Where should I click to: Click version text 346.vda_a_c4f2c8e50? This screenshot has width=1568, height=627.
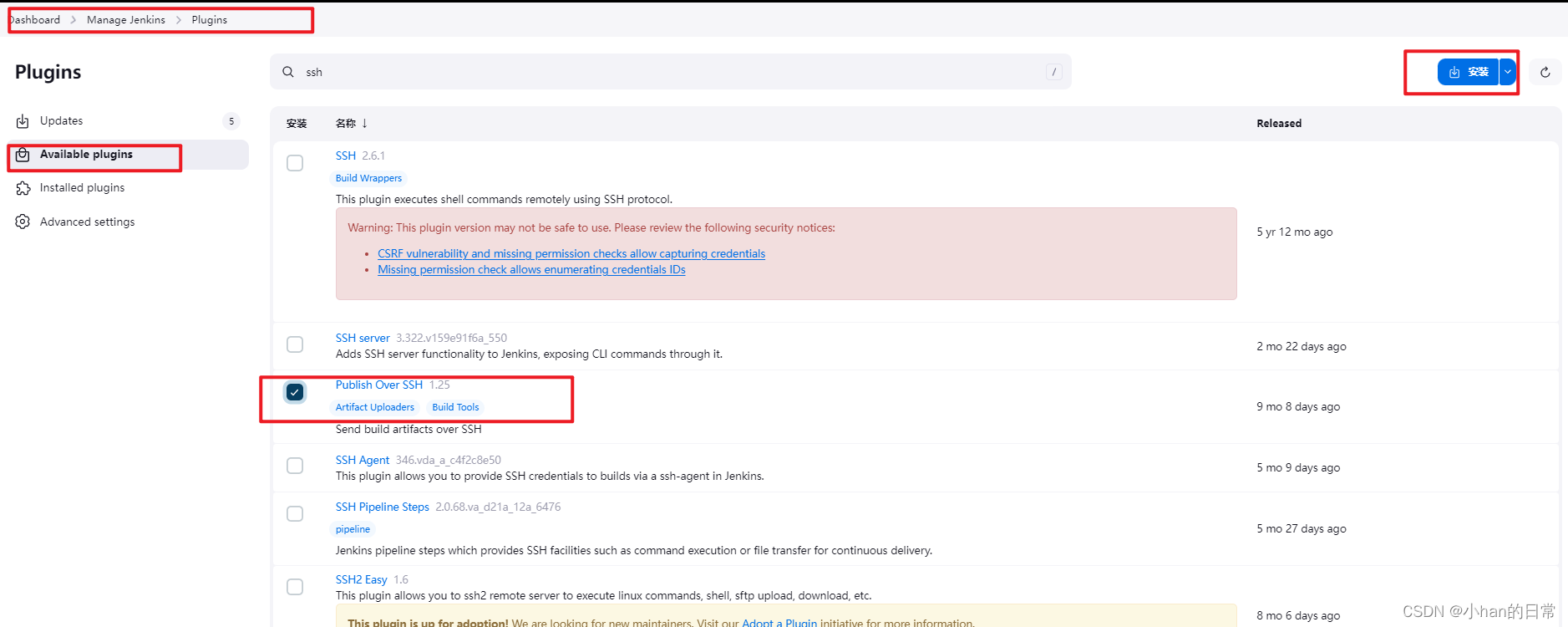point(449,460)
